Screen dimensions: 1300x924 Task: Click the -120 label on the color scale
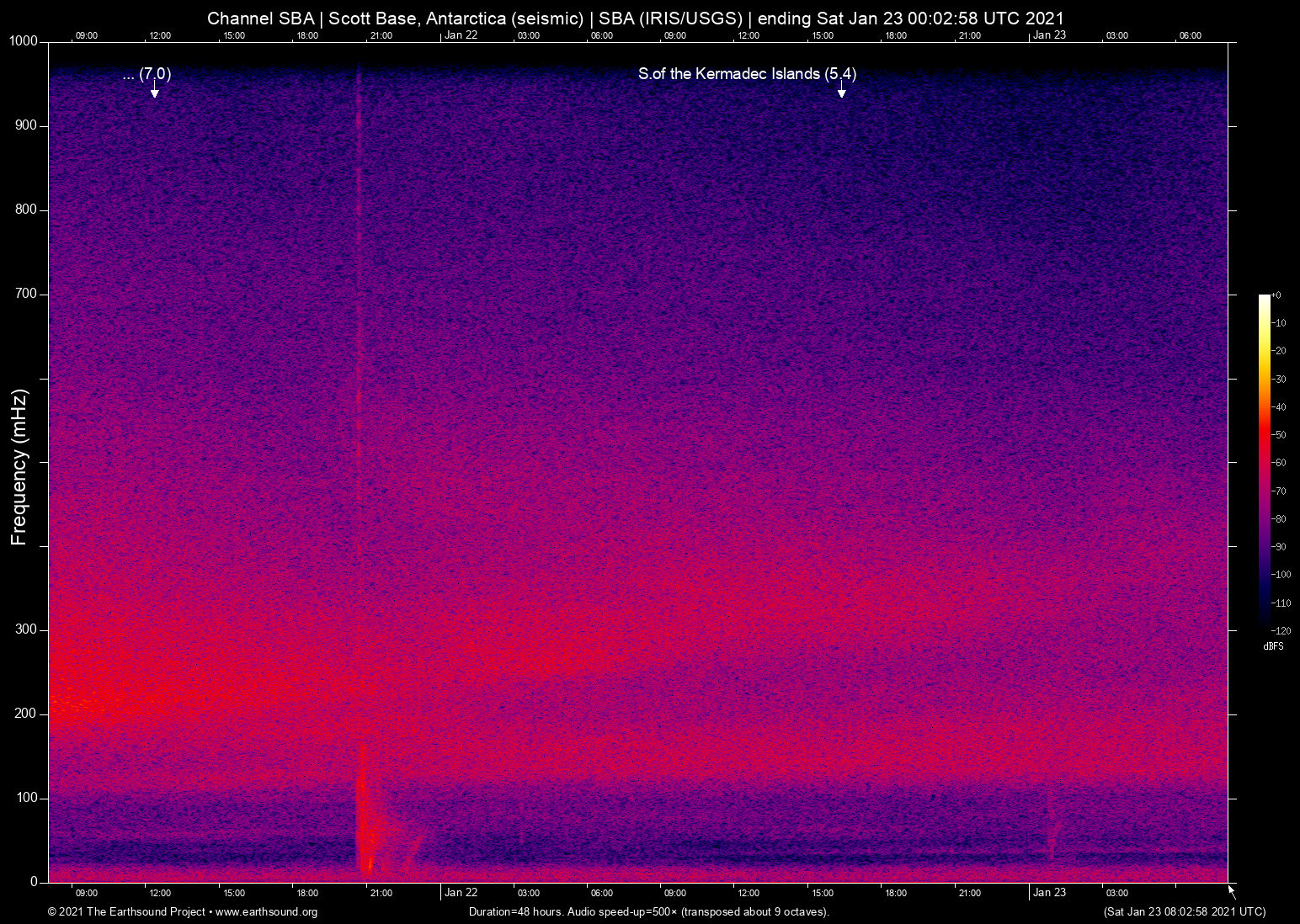[x=1281, y=630]
